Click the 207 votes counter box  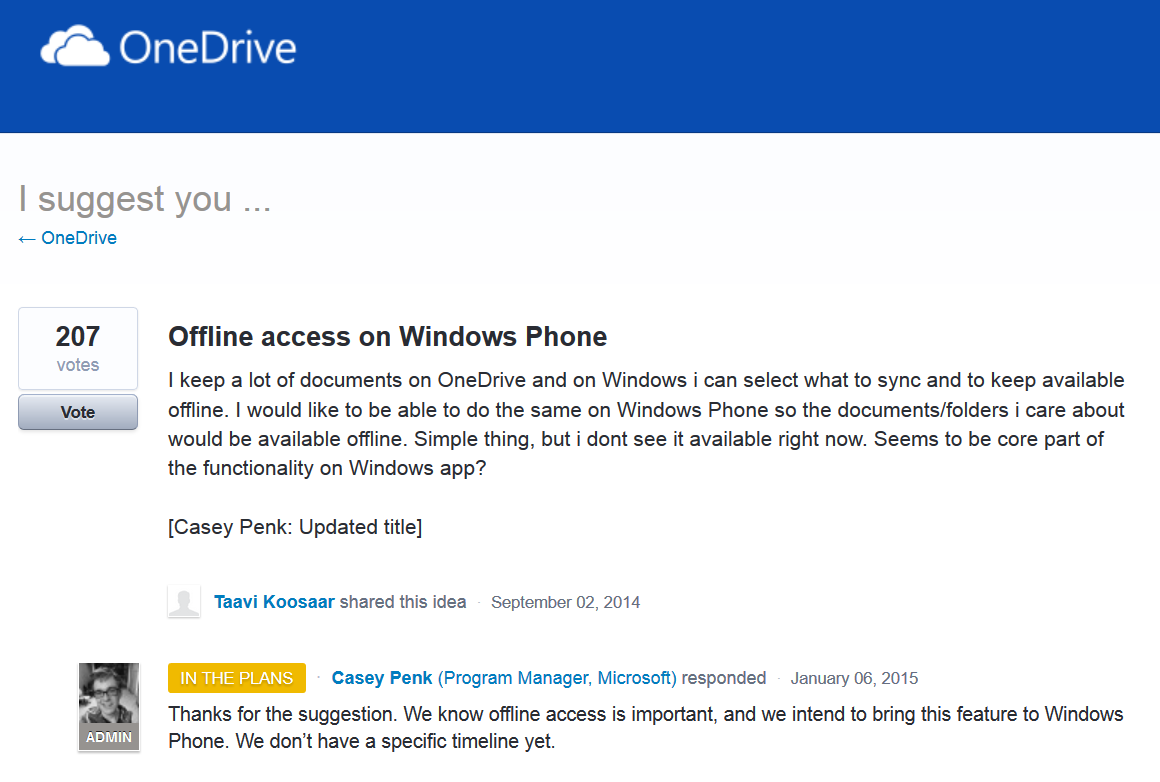pyautogui.click(x=78, y=348)
